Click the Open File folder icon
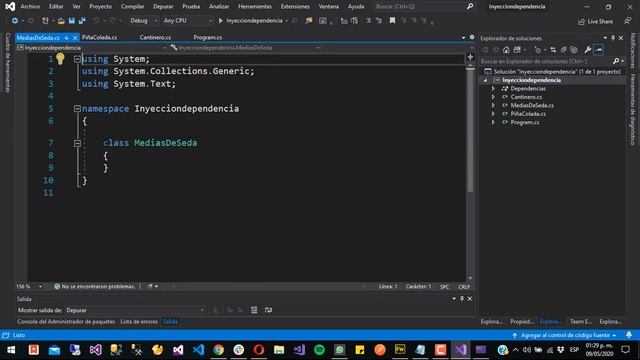Viewport: 640px width, 360px height. [x=61, y=20]
